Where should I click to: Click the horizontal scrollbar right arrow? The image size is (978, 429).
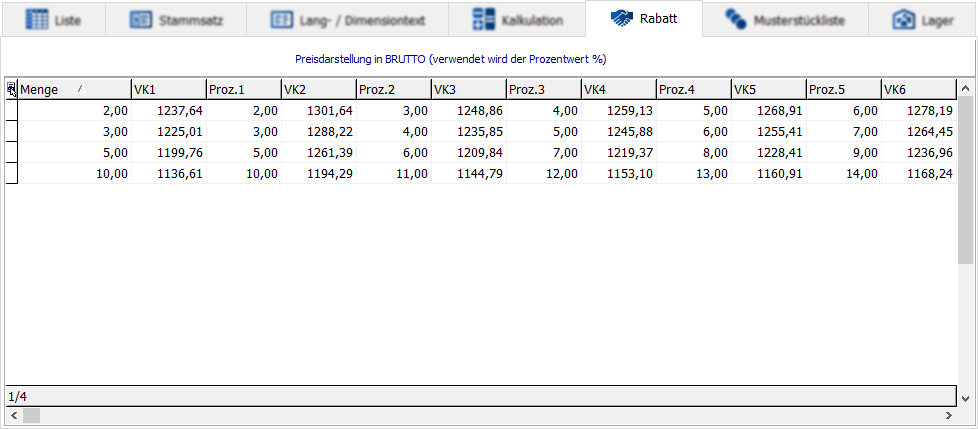point(949,415)
